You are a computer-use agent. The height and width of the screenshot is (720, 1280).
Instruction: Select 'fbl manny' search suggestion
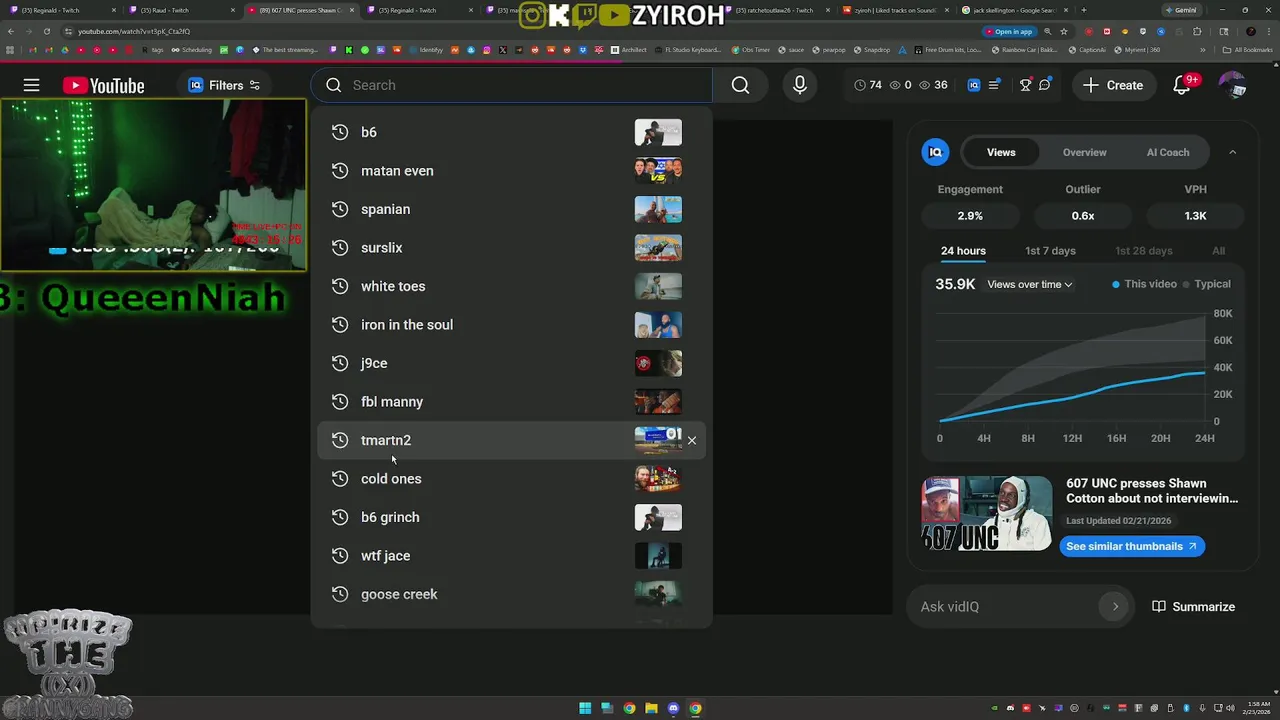(x=511, y=402)
